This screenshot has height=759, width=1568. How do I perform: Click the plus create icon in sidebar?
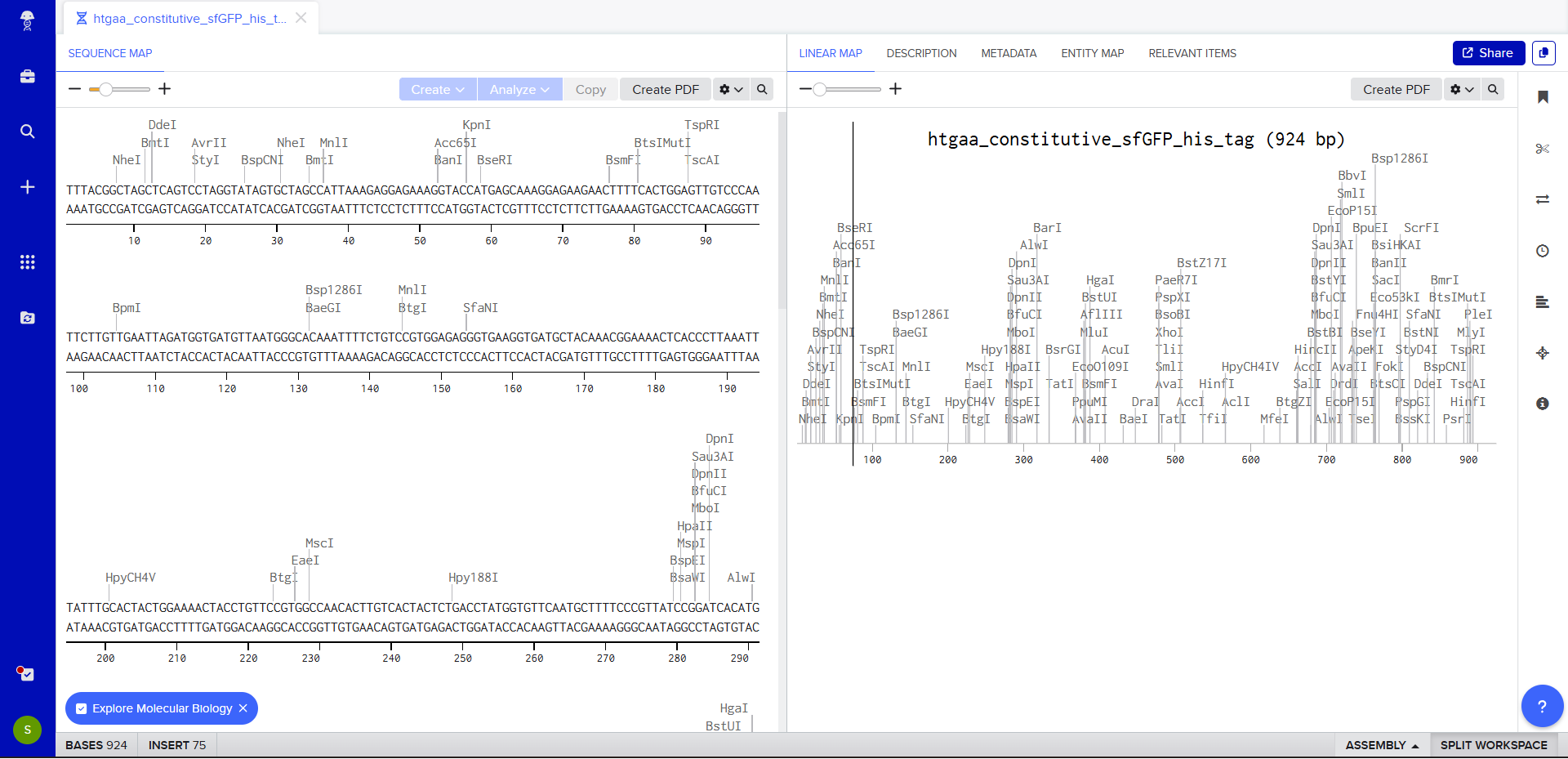[x=27, y=187]
